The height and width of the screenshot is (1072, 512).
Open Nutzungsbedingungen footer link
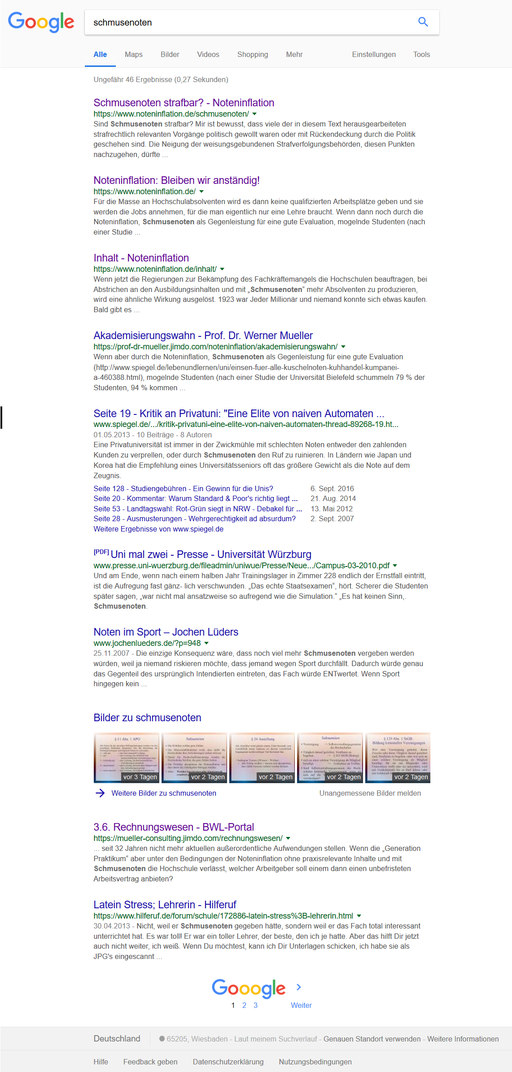pos(315,1062)
